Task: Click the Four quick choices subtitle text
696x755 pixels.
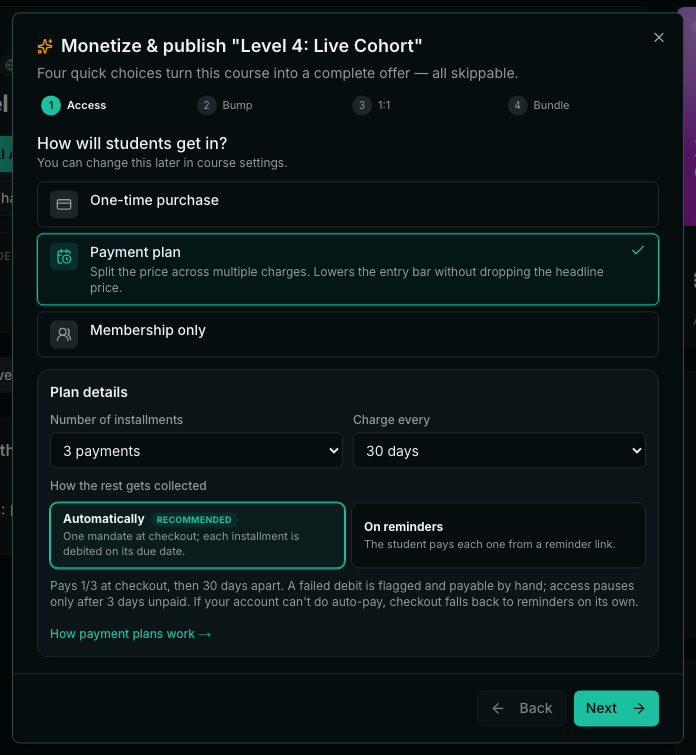Action: 277,73
